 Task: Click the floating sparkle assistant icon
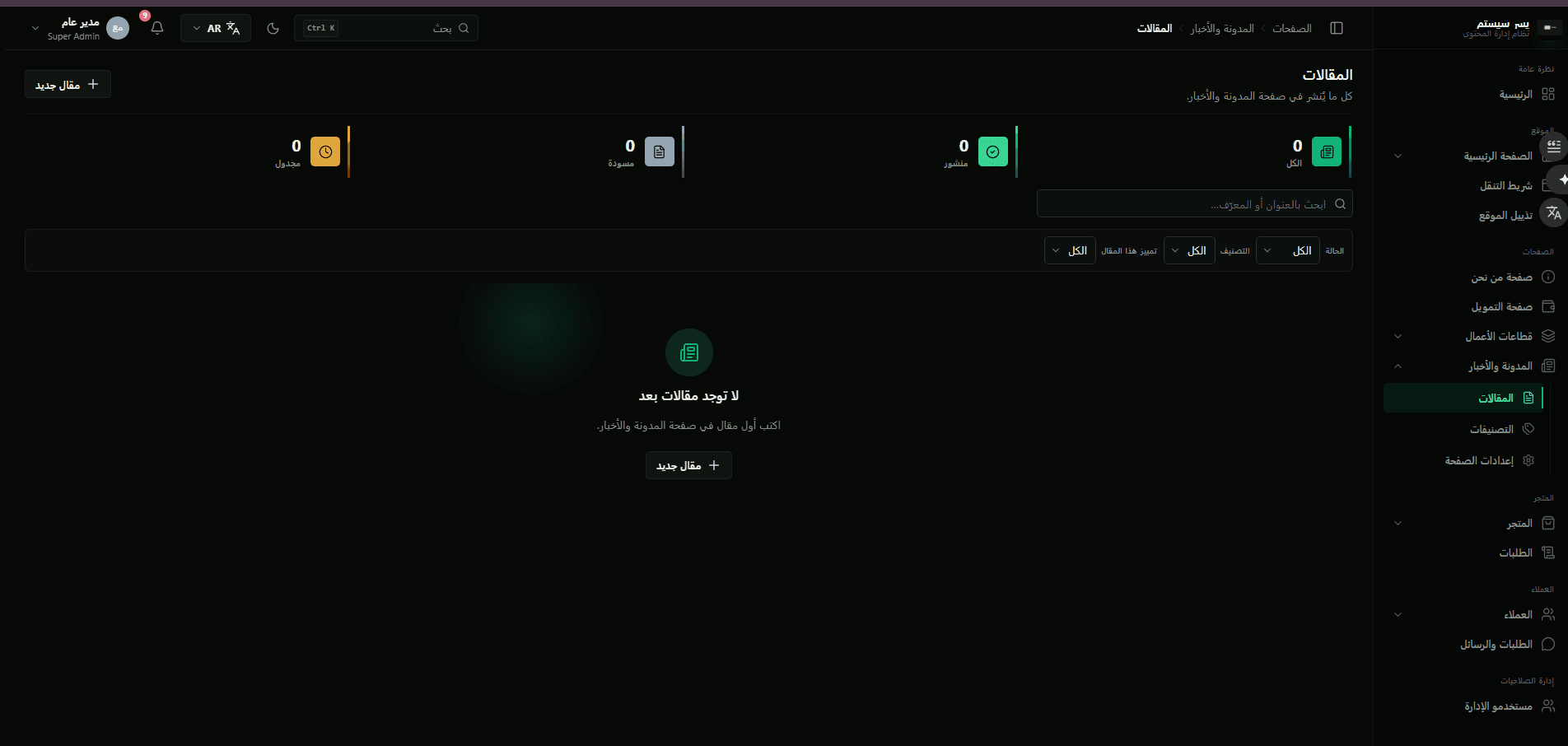coord(1556,180)
